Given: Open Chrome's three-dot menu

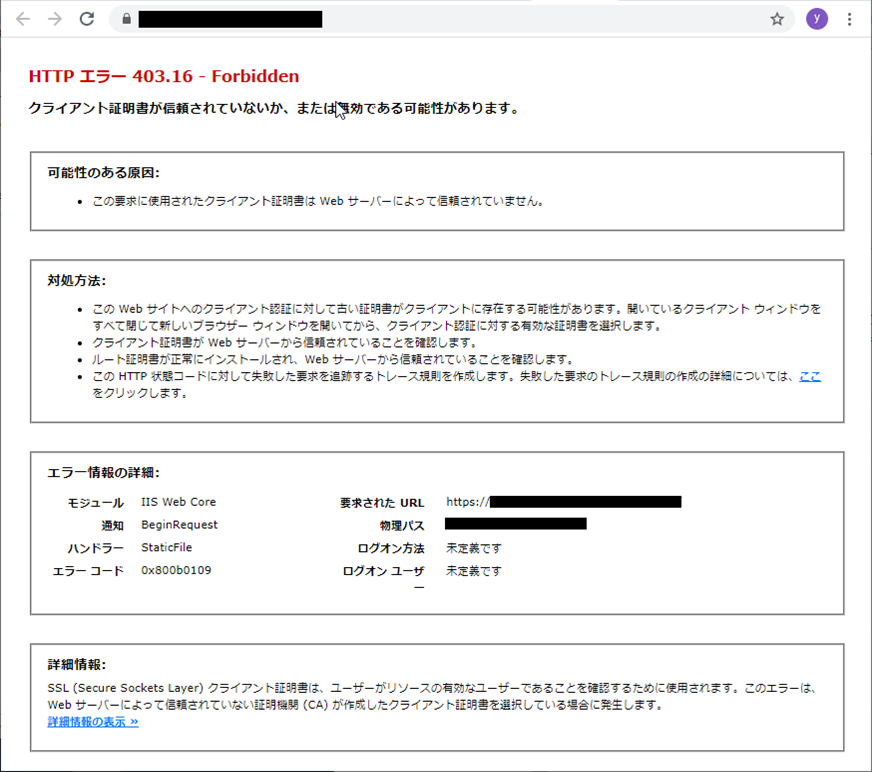Looking at the screenshot, I should tap(849, 18).
